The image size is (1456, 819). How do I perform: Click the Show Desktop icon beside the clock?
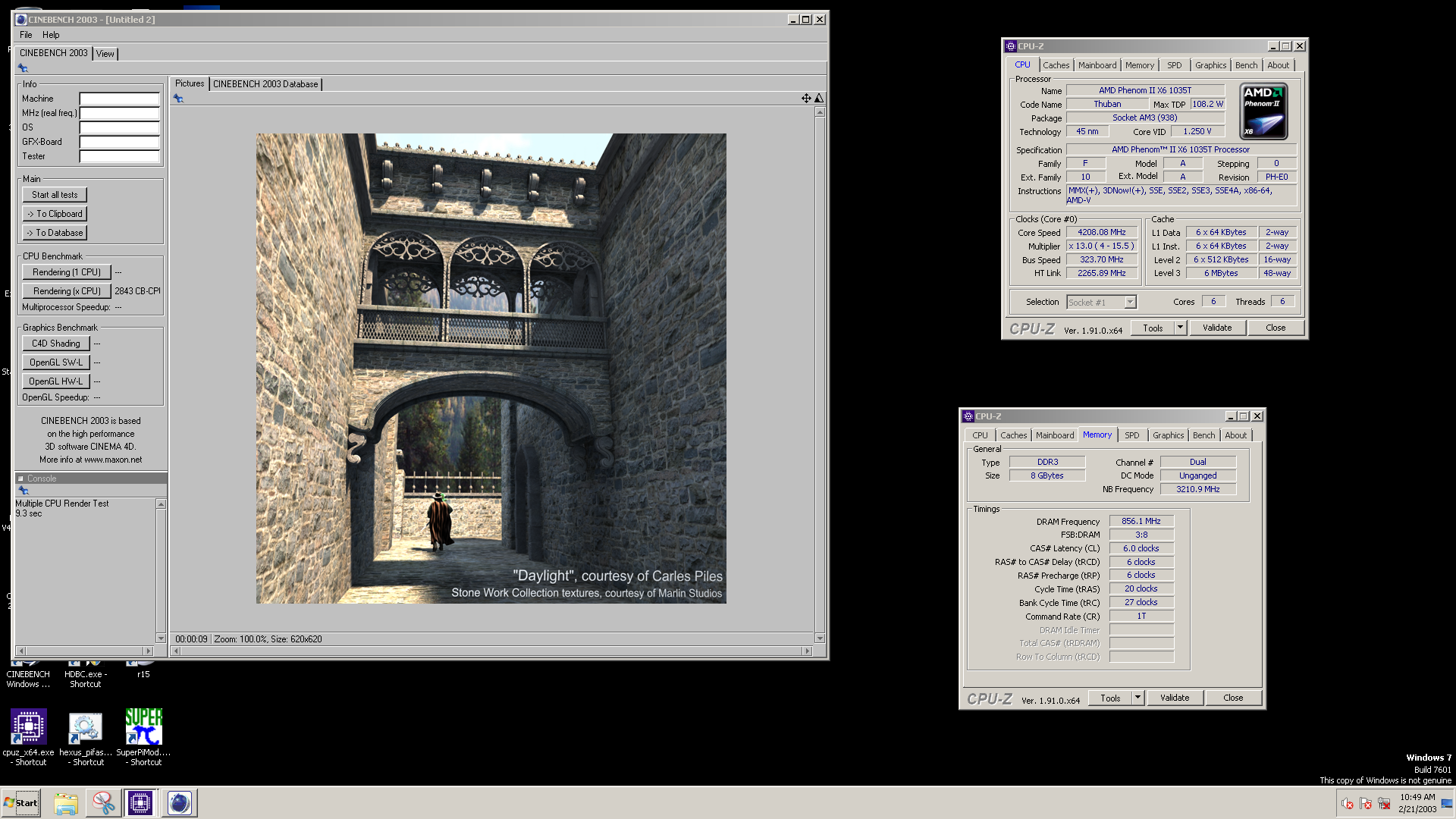coord(1448,804)
